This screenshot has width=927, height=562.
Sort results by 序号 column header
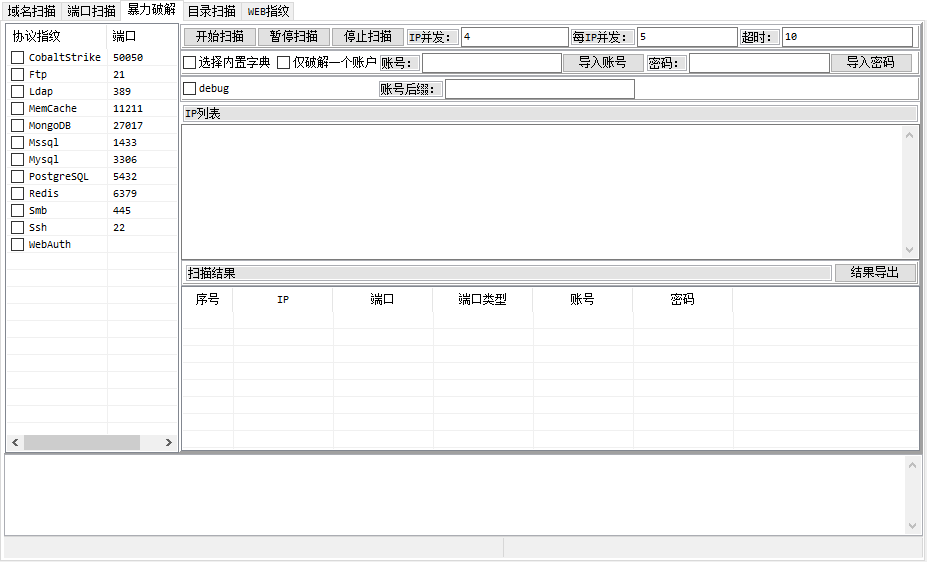point(208,300)
